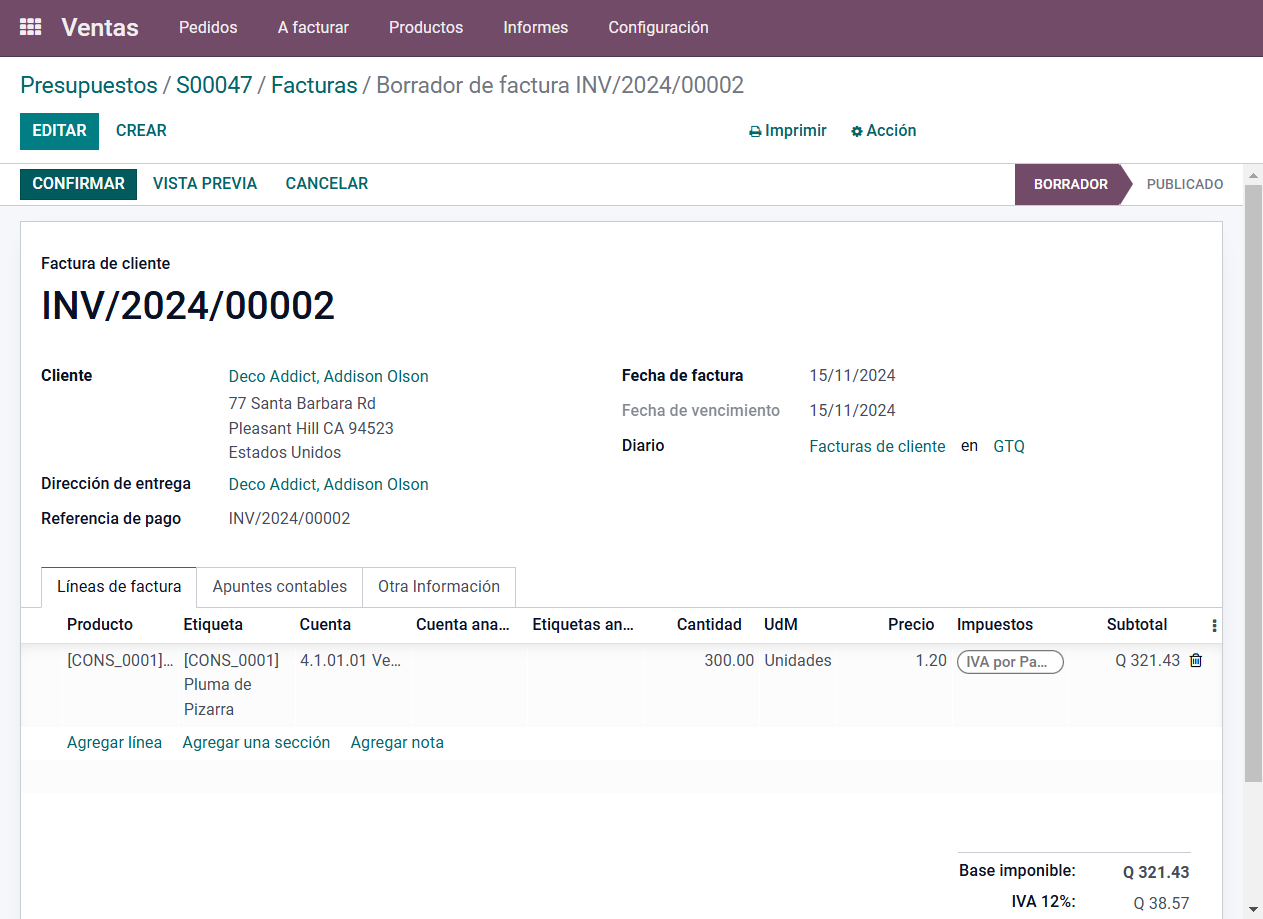Click Agregar línea link
Screen dimensions: 1263x919
pyautogui.click(x=114, y=743)
